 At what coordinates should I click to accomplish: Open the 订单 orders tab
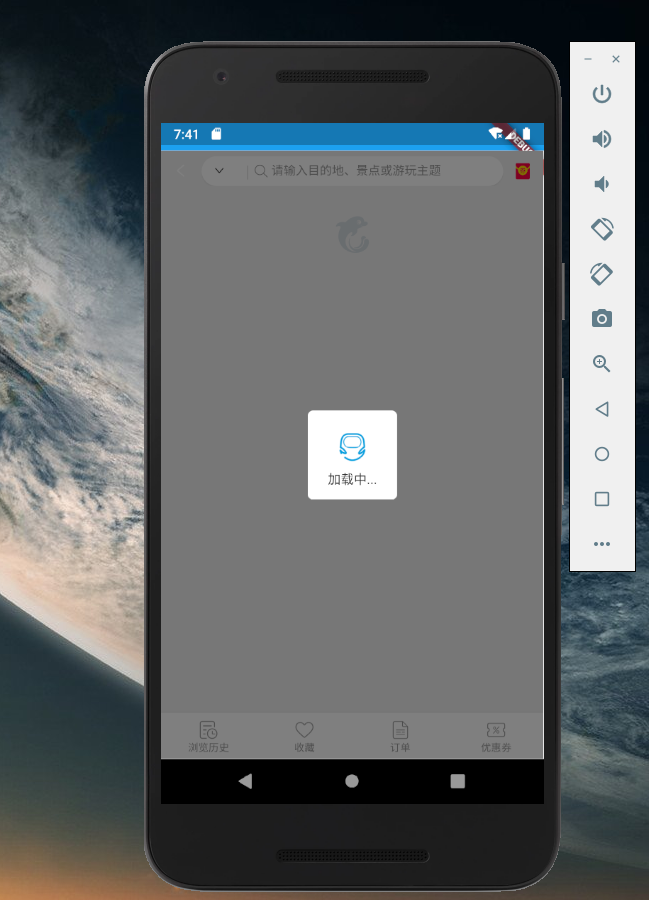pos(400,736)
